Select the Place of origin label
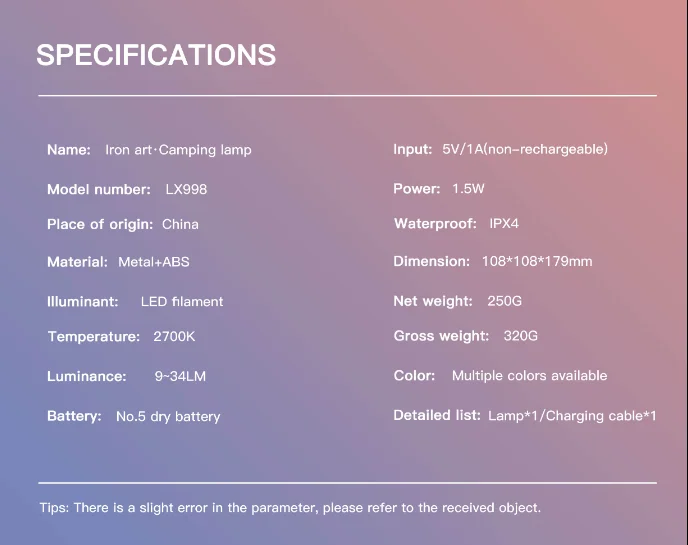Image resolution: width=688 pixels, height=545 pixels. (100, 224)
